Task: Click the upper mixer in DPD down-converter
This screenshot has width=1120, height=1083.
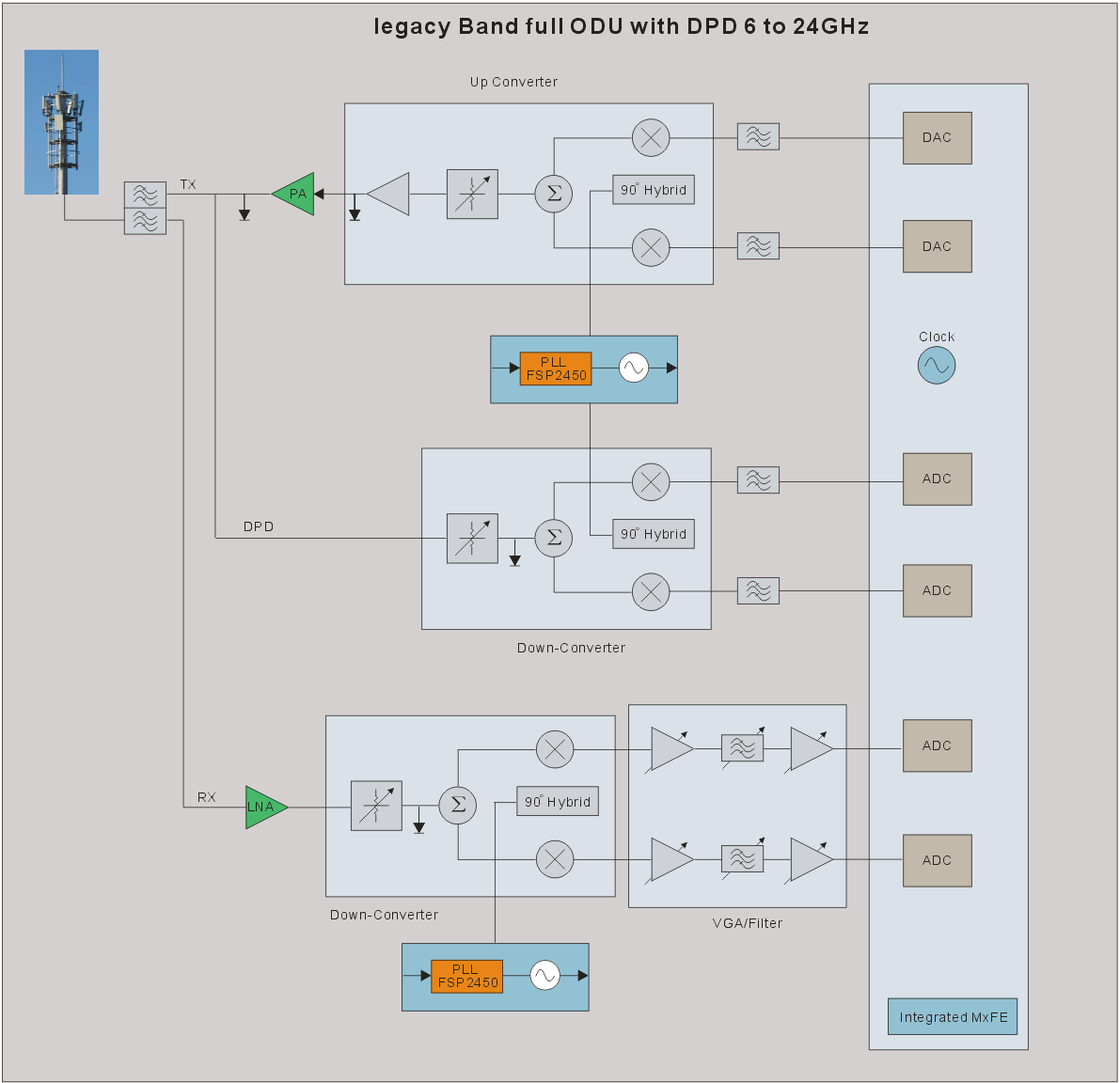Action: [x=651, y=482]
